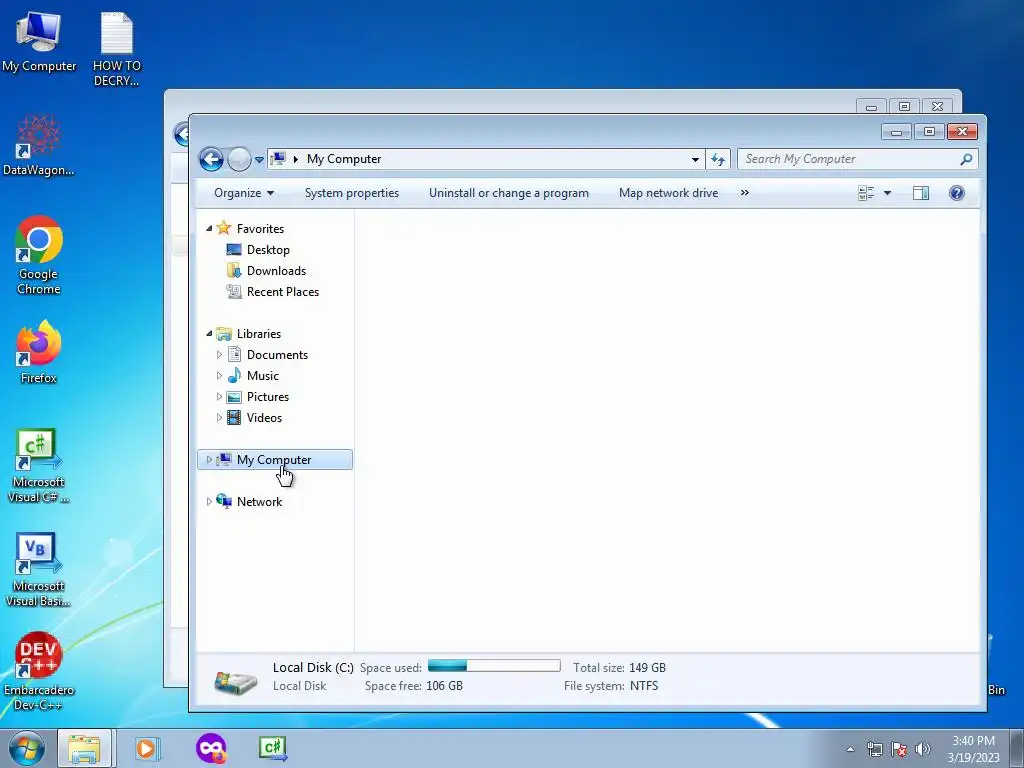Refresh the My Computer view
The width and height of the screenshot is (1024, 768).
[718, 159]
